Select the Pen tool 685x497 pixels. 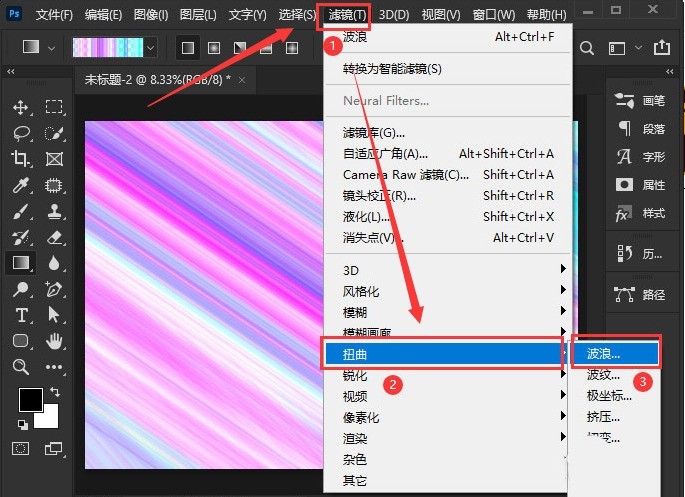click(x=54, y=289)
